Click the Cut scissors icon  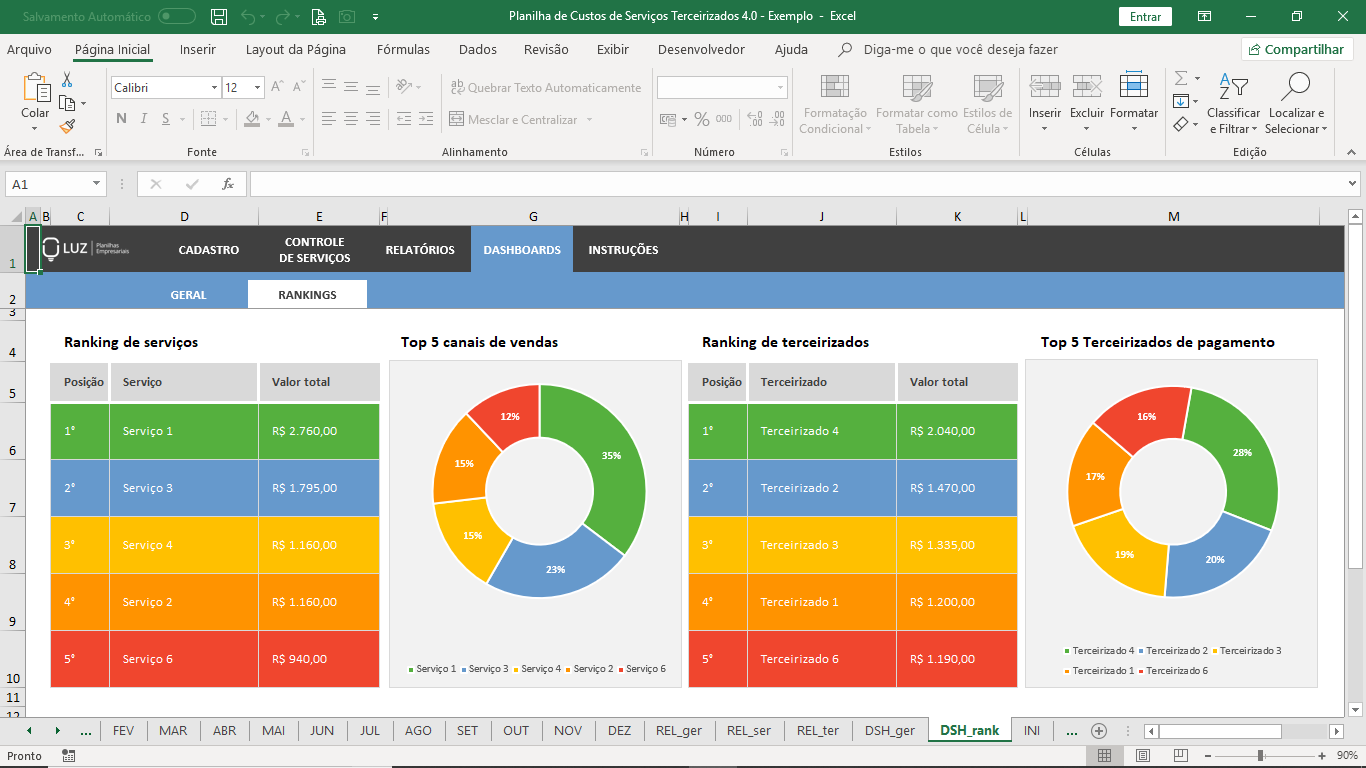click(67, 80)
